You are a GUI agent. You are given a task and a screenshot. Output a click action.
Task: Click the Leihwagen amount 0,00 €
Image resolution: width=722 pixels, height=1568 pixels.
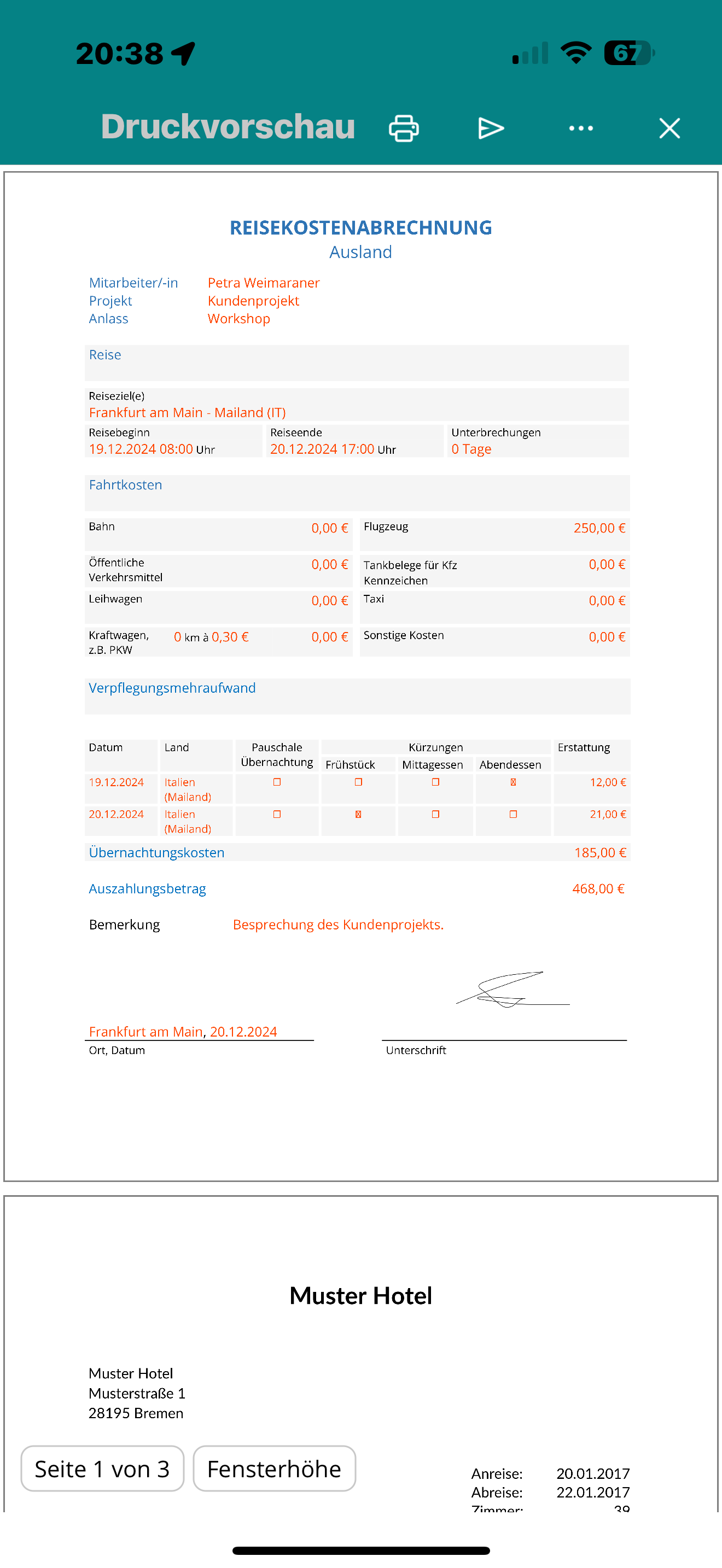[x=329, y=600]
